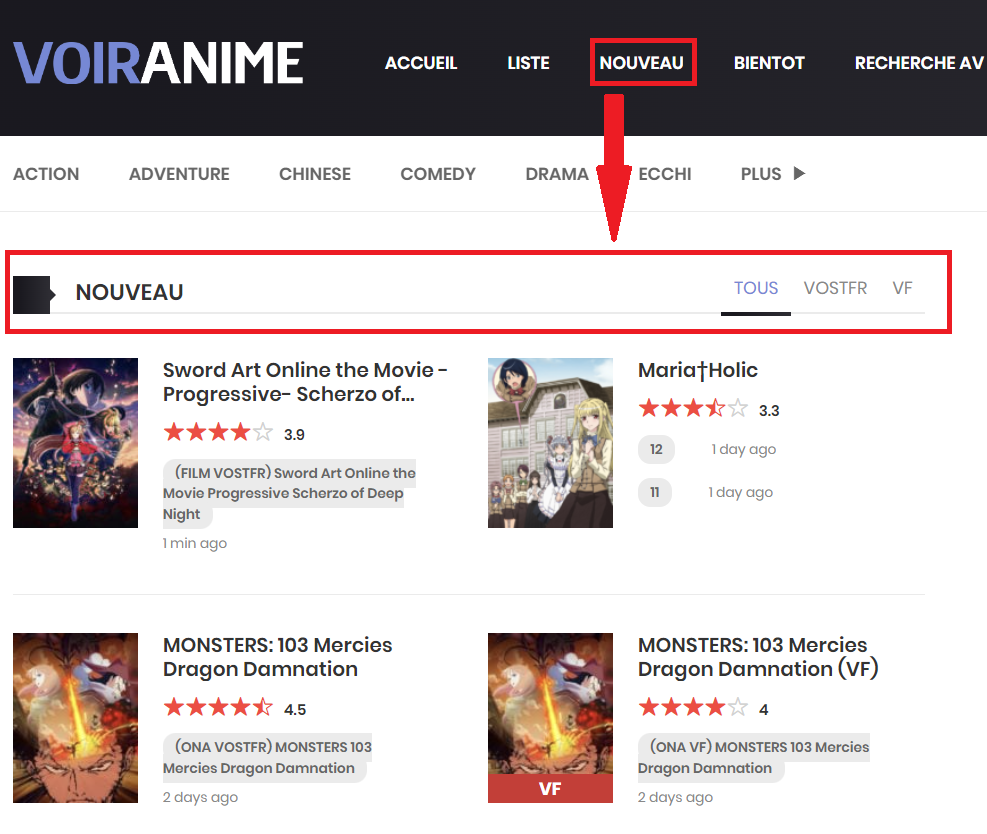This screenshot has width=987, height=834.
Task: Browse the ACTION genre
Action: tap(46, 173)
